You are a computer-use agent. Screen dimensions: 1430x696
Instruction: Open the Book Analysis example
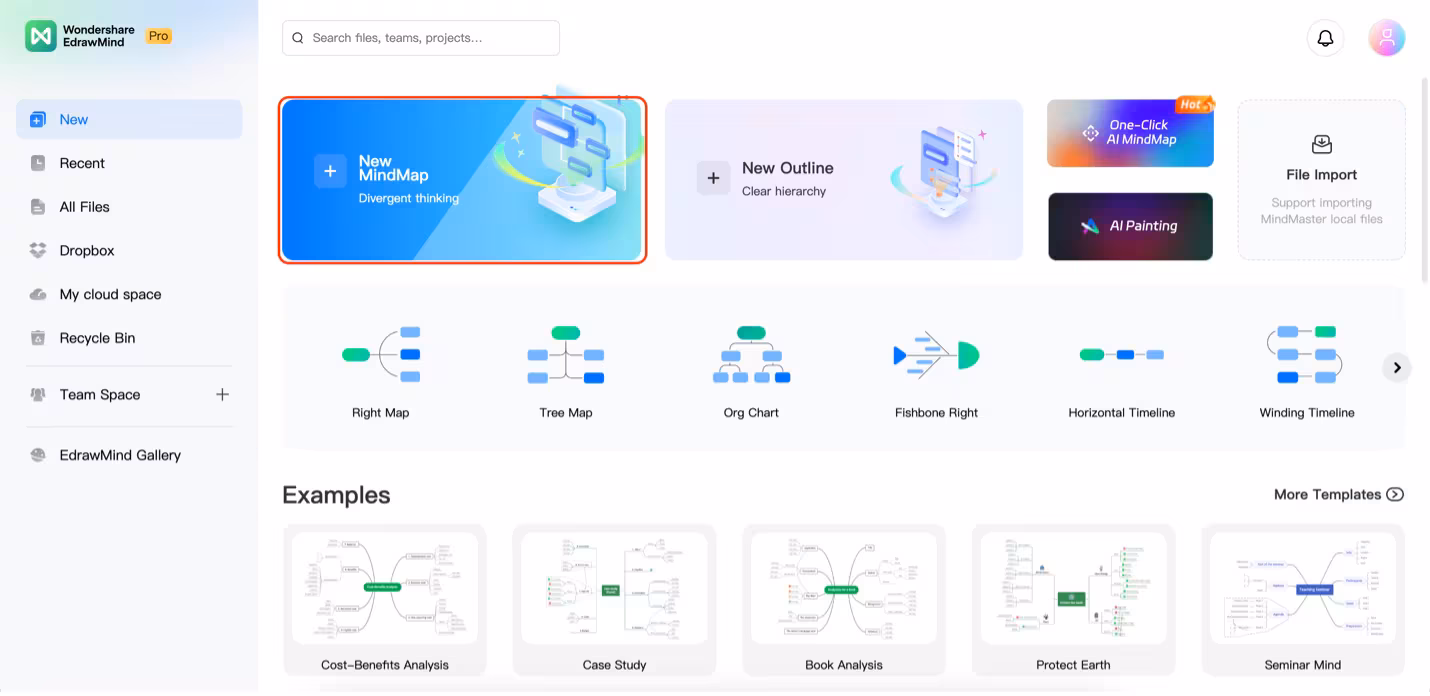(844, 600)
